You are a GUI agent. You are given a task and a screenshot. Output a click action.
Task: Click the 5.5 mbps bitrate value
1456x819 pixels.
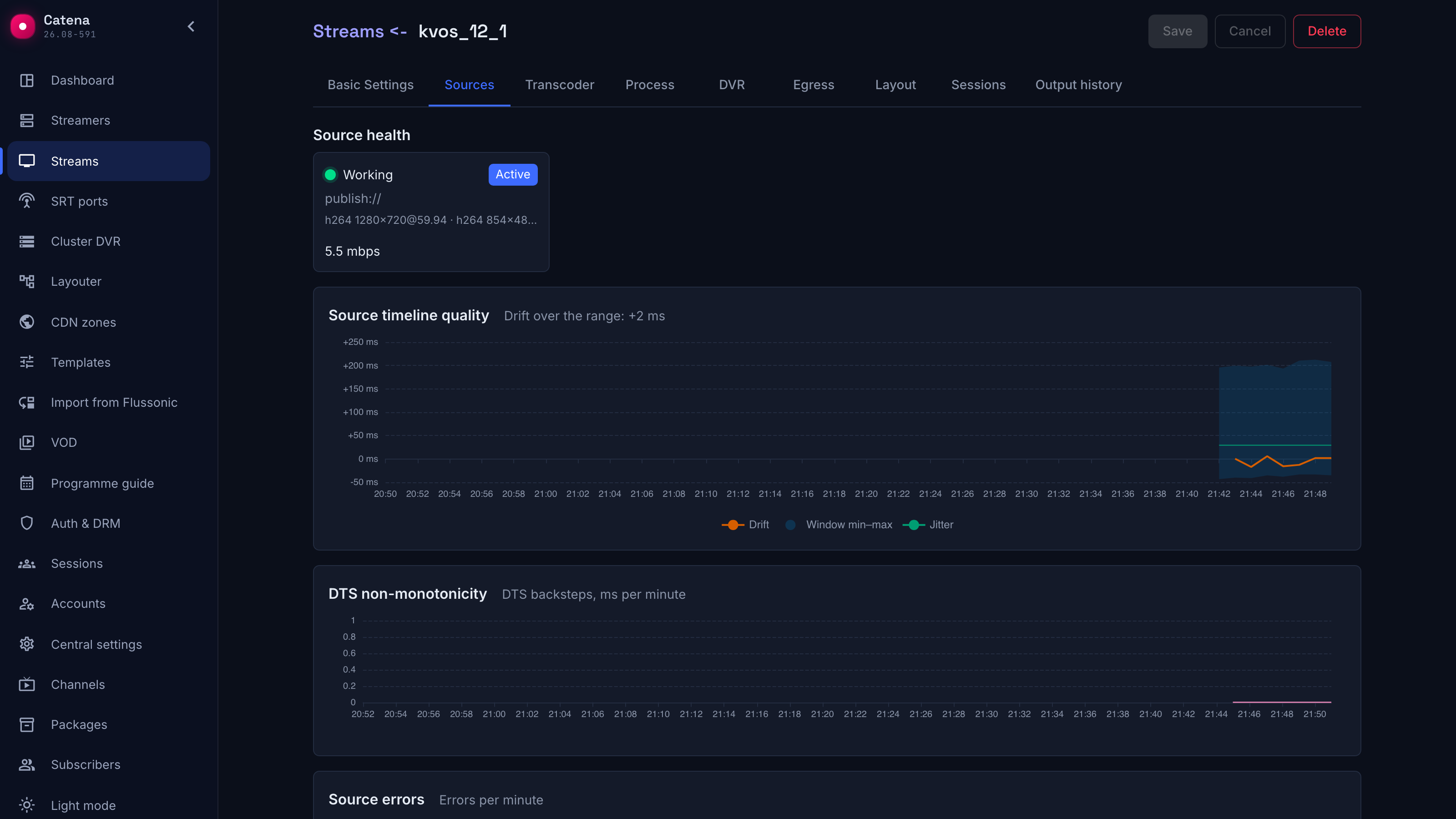click(x=352, y=252)
